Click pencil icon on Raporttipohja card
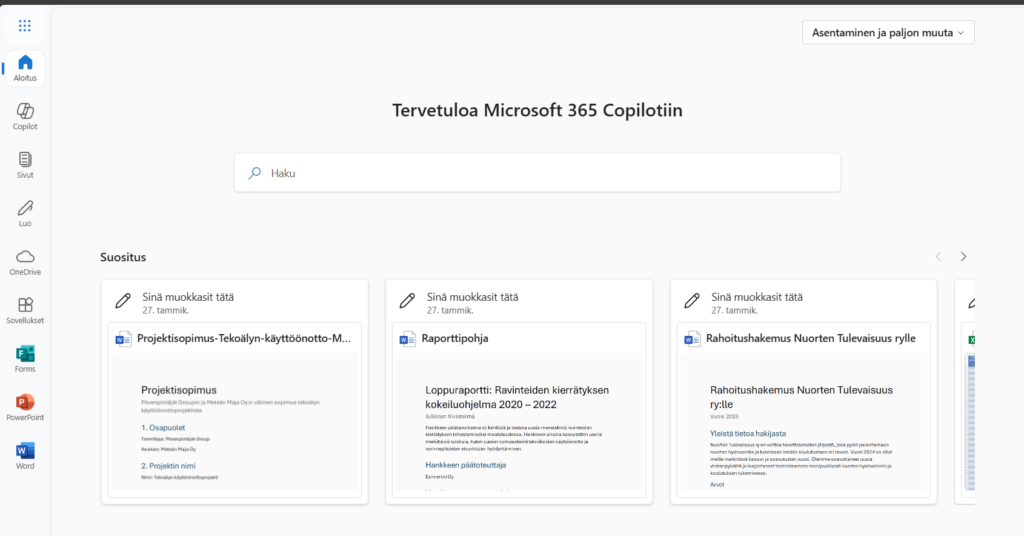Screen dimensions: 1024x536 pyautogui.click(x=407, y=300)
